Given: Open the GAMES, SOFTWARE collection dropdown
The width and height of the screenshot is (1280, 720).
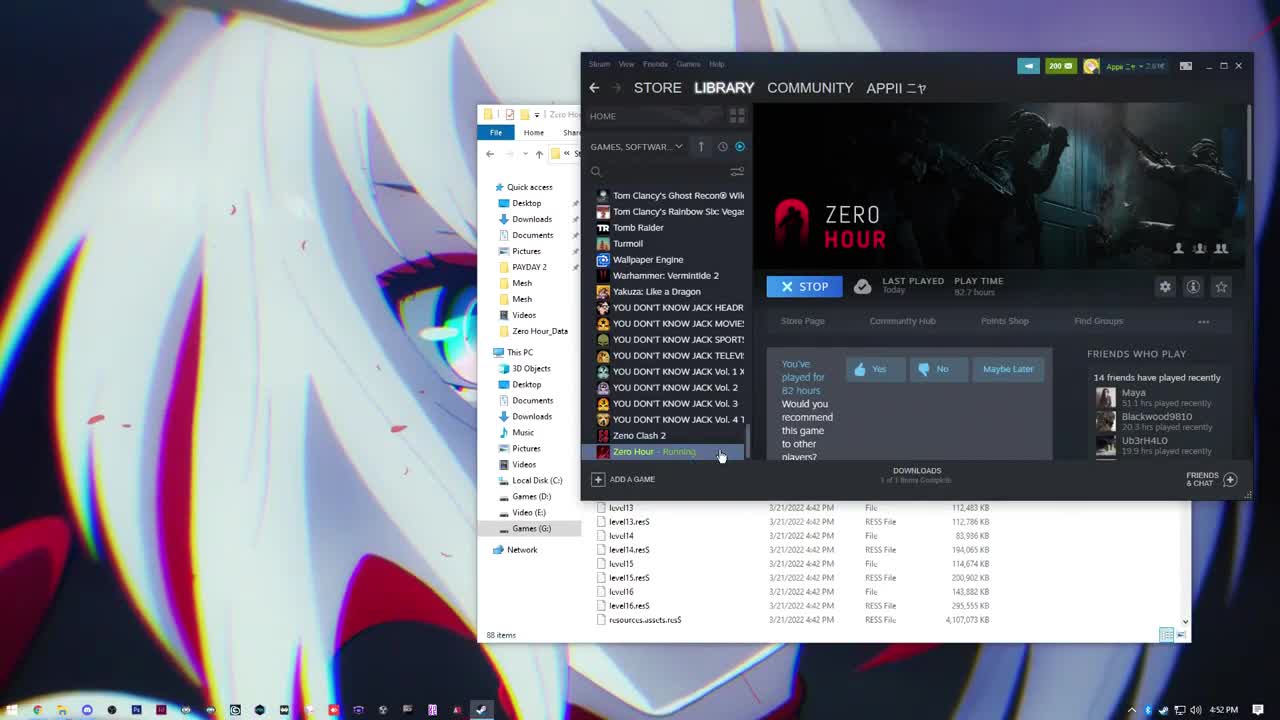Looking at the screenshot, I should tap(637, 146).
